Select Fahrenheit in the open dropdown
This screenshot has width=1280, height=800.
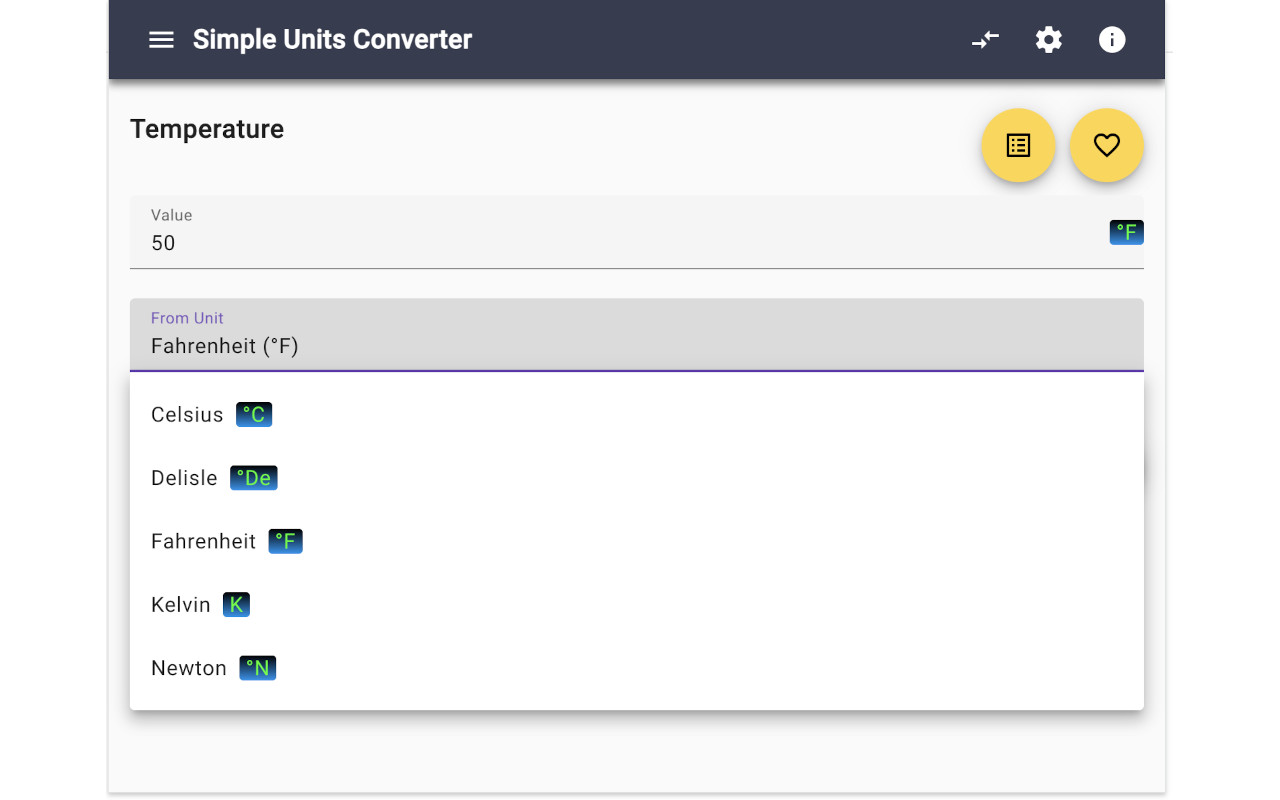tap(203, 541)
